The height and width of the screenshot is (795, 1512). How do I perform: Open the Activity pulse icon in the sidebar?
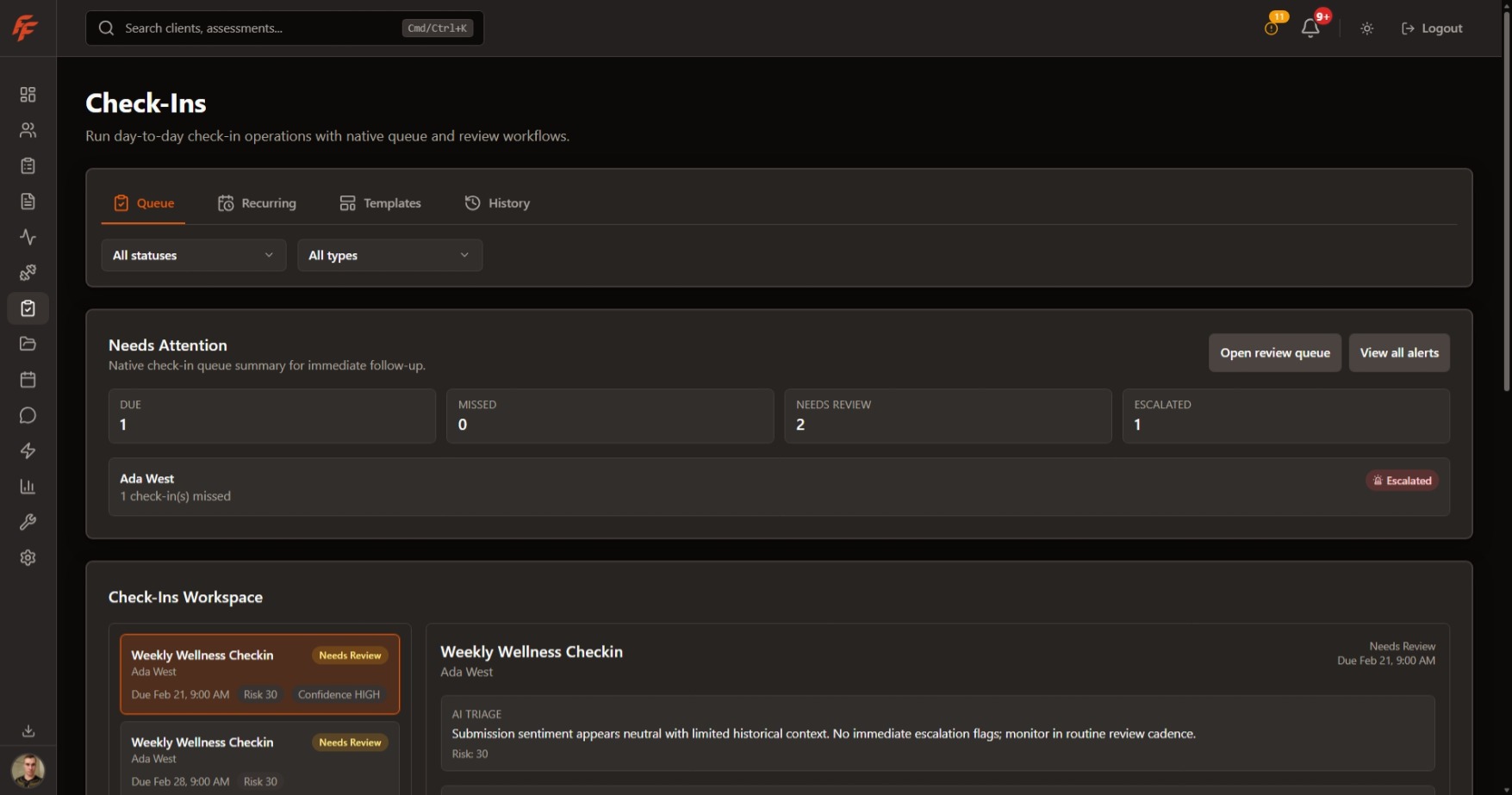(28, 237)
